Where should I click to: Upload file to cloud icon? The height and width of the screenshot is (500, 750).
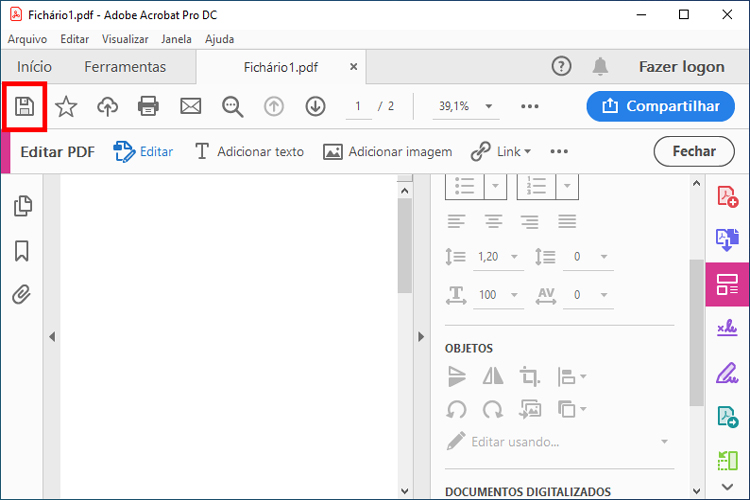click(x=108, y=106)
